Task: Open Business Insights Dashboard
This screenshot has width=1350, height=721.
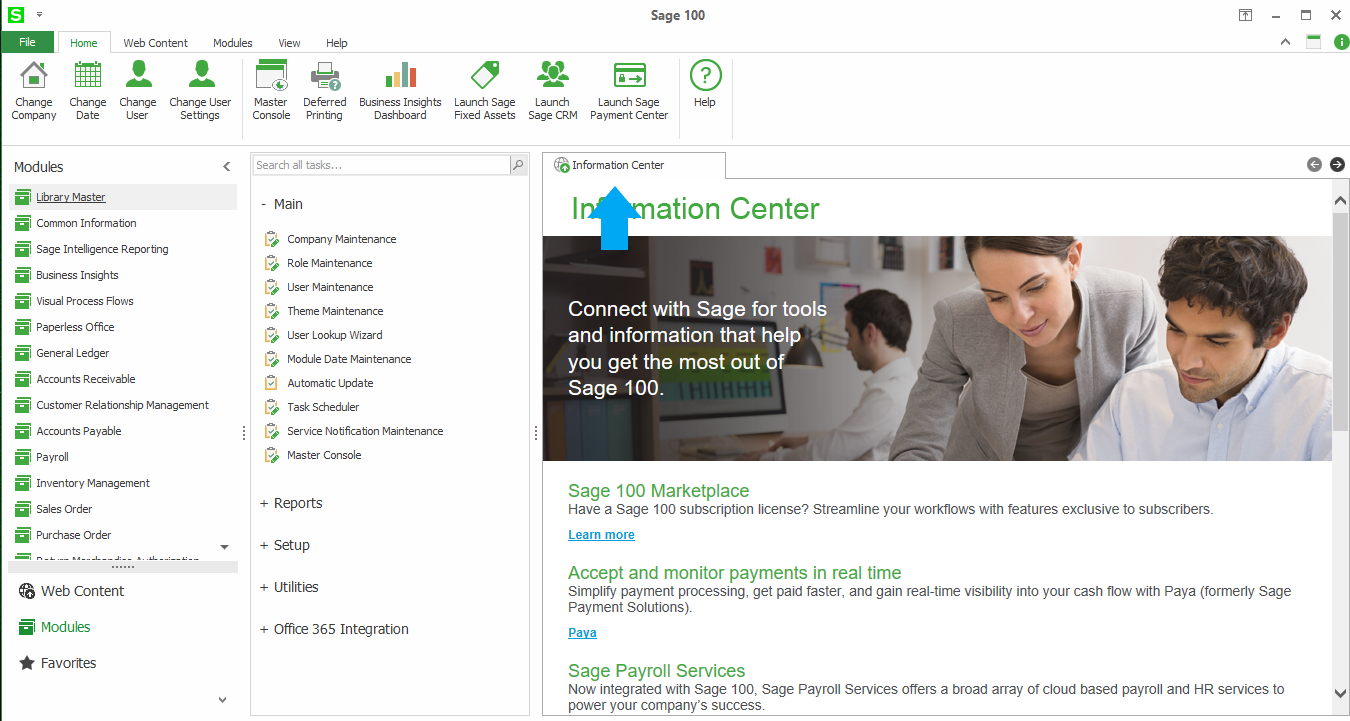Action: [400, 91]
